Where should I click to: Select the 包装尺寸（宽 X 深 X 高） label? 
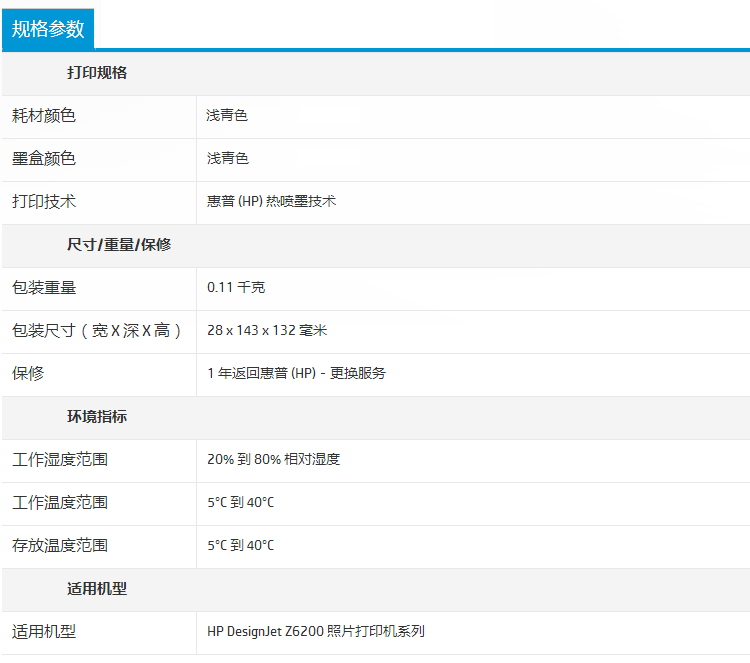[x=97, y=331]
